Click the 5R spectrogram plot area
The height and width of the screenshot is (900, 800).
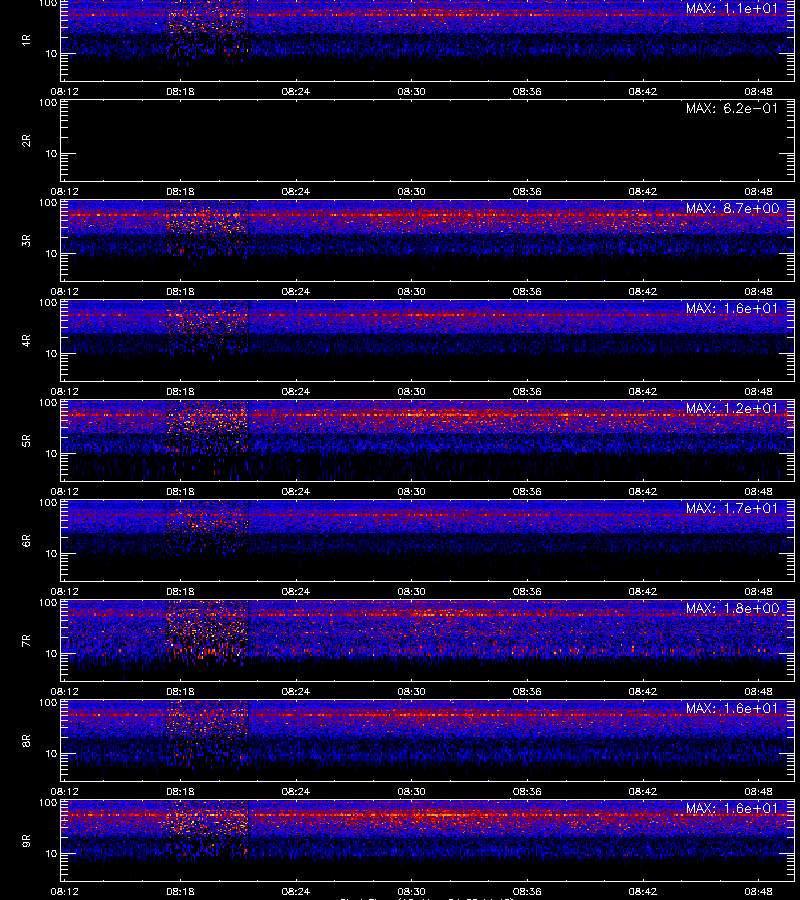(428, 440)
